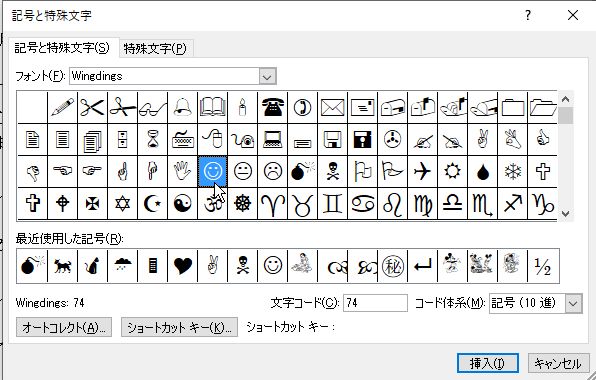Screen dimensions: 596x380
Task: Select the 記号と特殊文字(S) tab
Action: pos(62,48)
